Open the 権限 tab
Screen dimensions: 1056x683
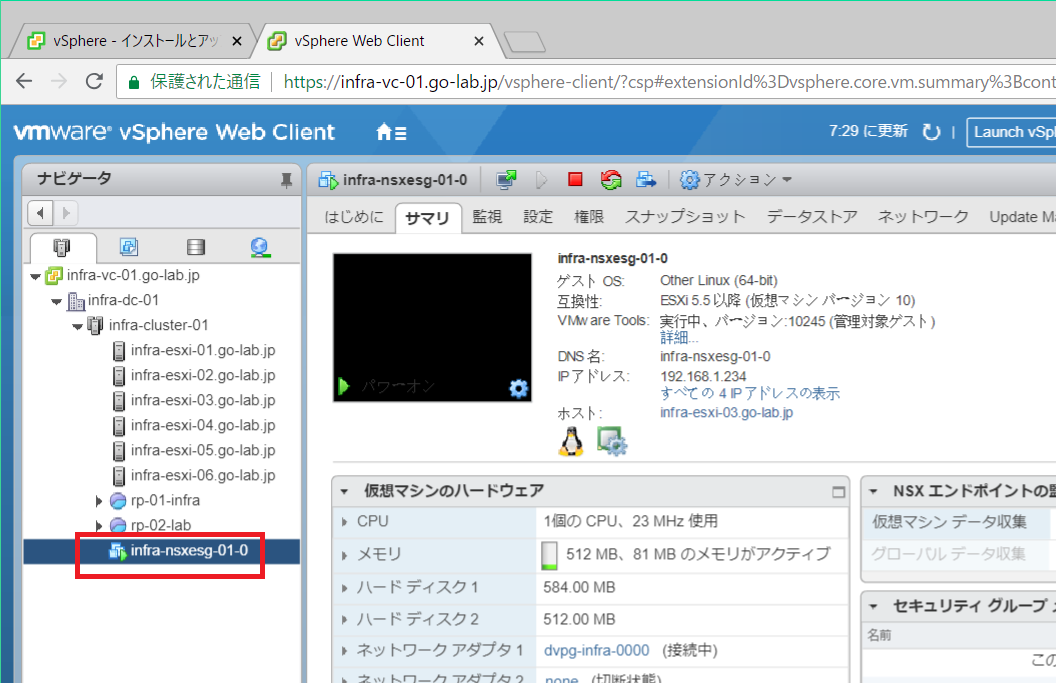(589, 217)
